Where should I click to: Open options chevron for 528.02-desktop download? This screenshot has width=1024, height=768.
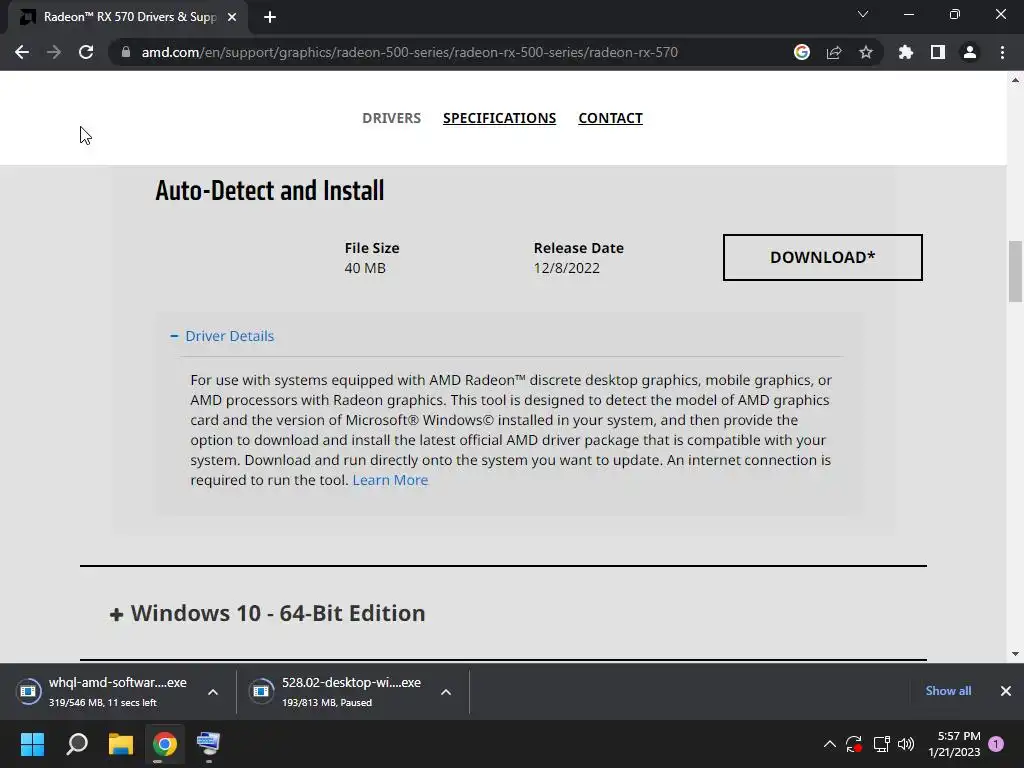446,692
